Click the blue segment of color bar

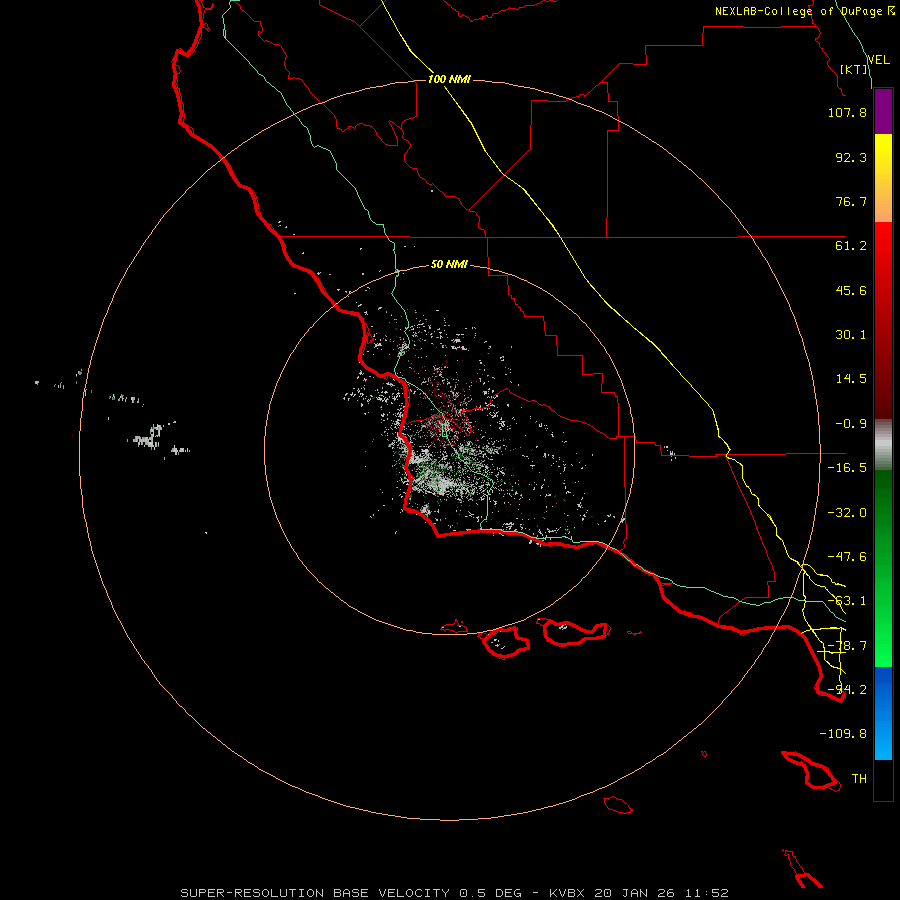click(883, 713)
